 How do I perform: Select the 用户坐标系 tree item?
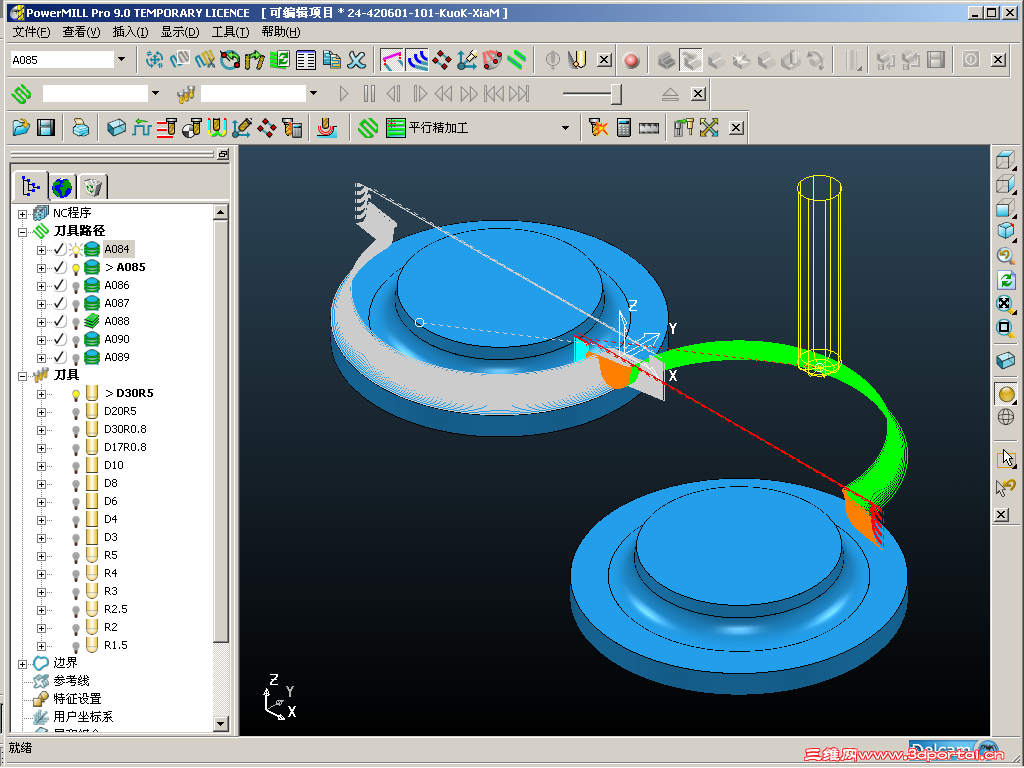coord(83,716)
